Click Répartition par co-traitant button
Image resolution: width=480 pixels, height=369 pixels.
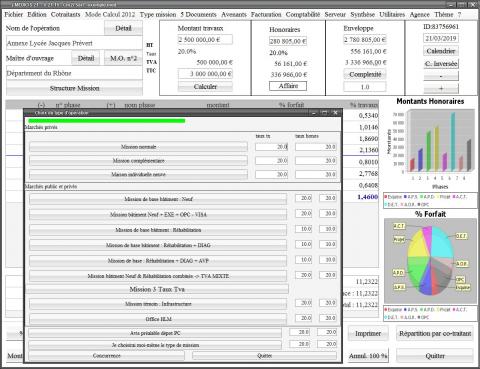pos(435,334)
